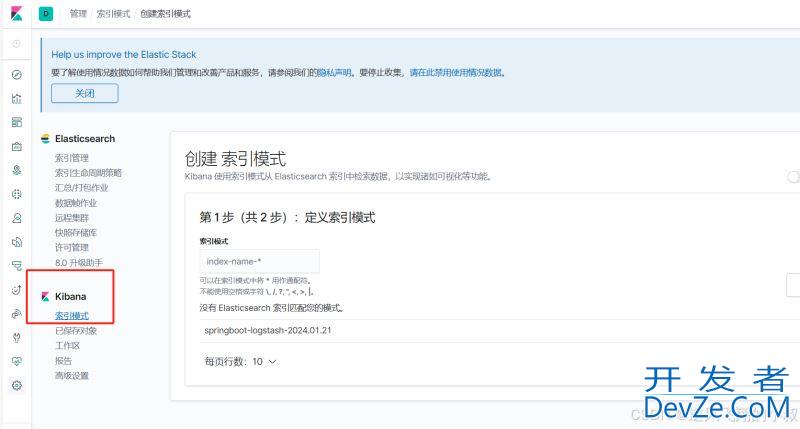Open 数据帧作业 under Elasticsearch

[76, 203]
